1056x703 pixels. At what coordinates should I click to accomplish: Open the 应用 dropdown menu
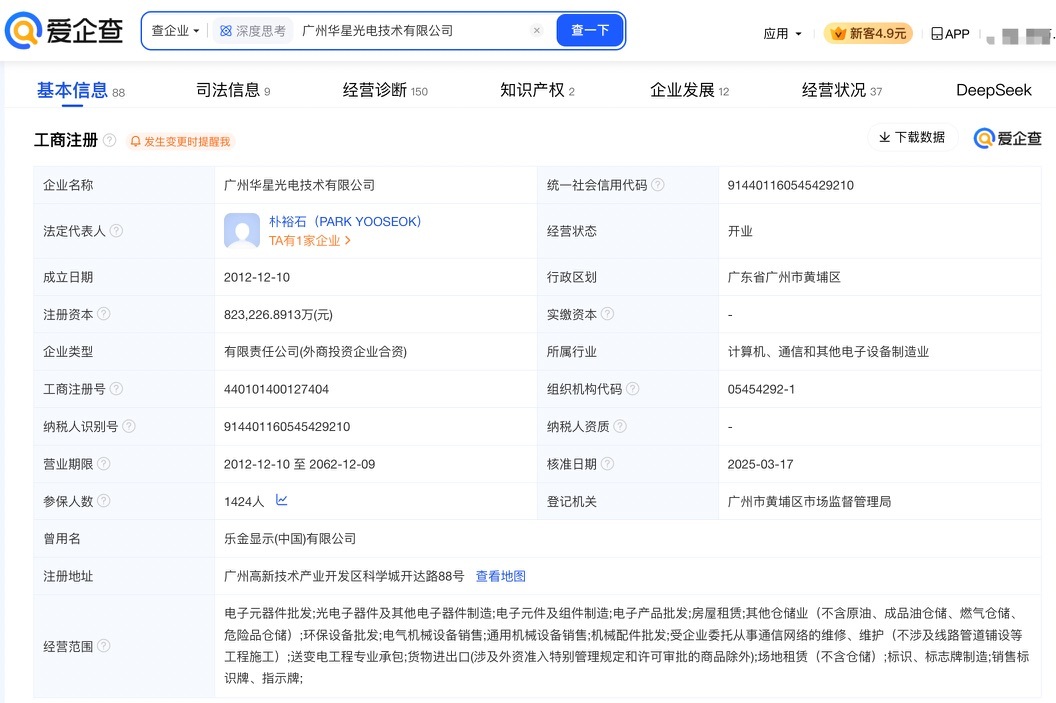pyautogui.click(x=782, y=34)
